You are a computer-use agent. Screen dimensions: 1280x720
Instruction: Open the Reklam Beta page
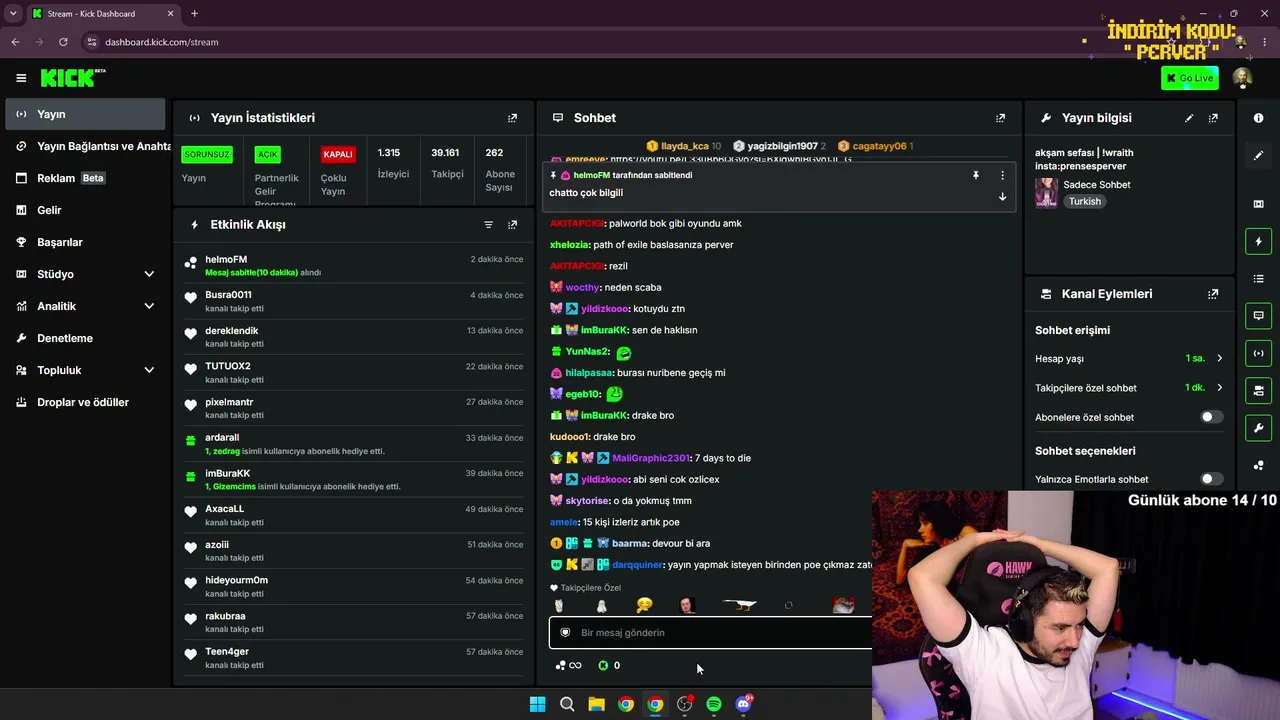click(x=85, y=178)
